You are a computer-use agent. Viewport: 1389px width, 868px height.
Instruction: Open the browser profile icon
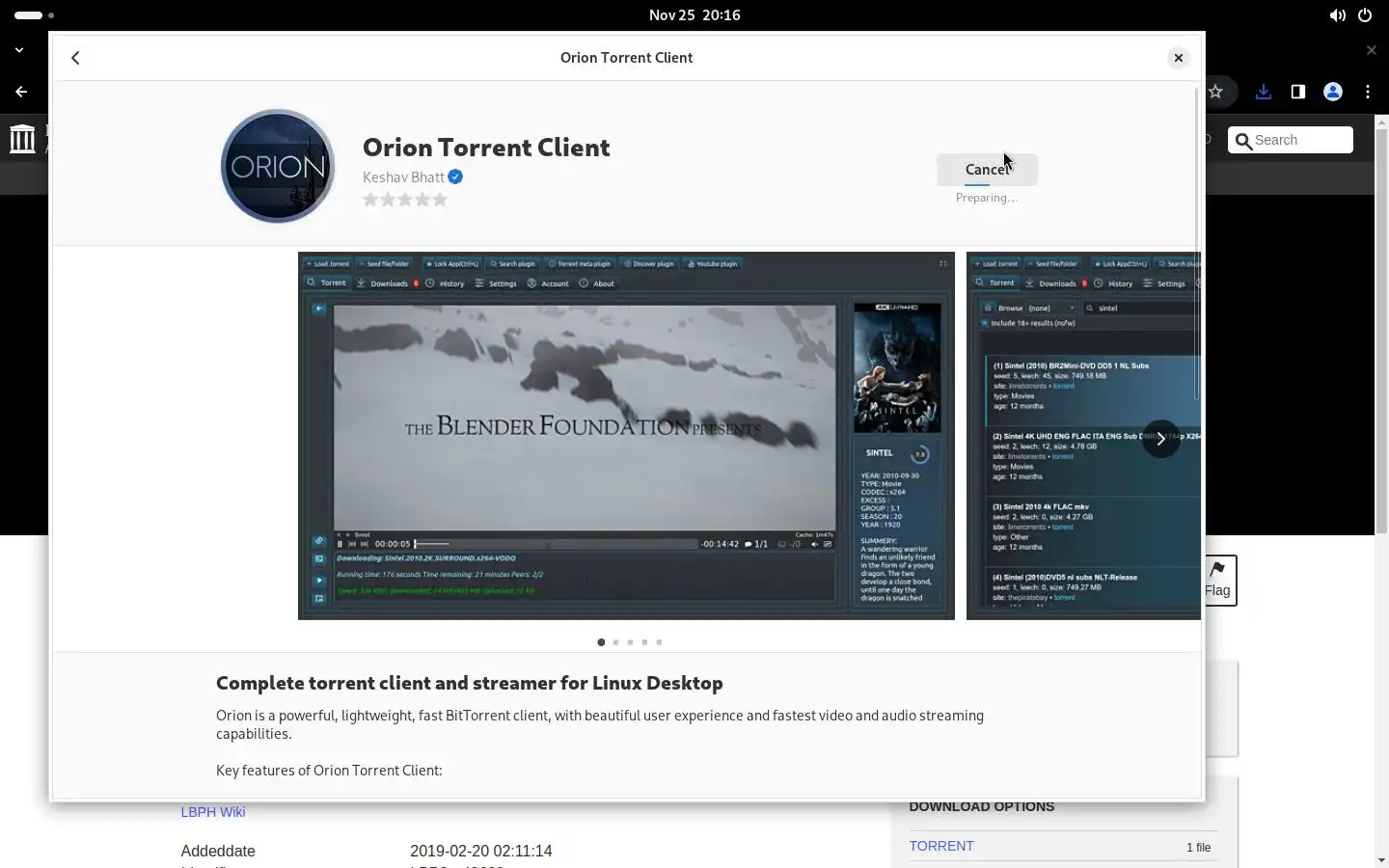coord(1333,92)
